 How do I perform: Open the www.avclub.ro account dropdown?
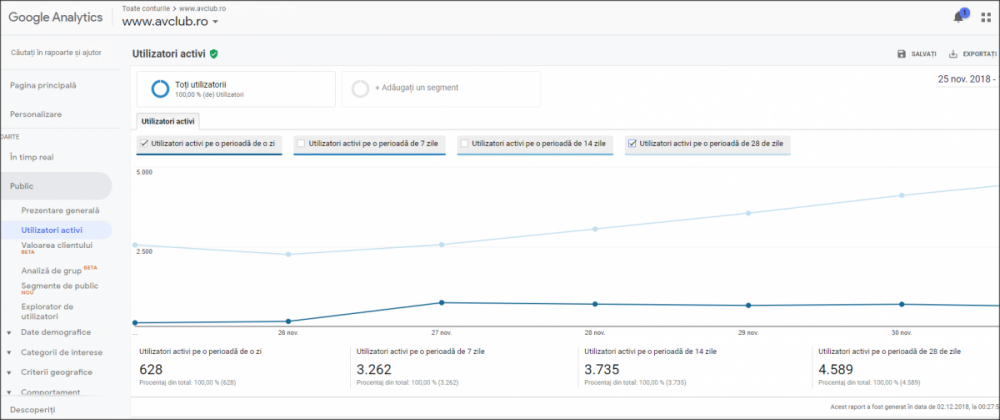[x=170, y=21]
